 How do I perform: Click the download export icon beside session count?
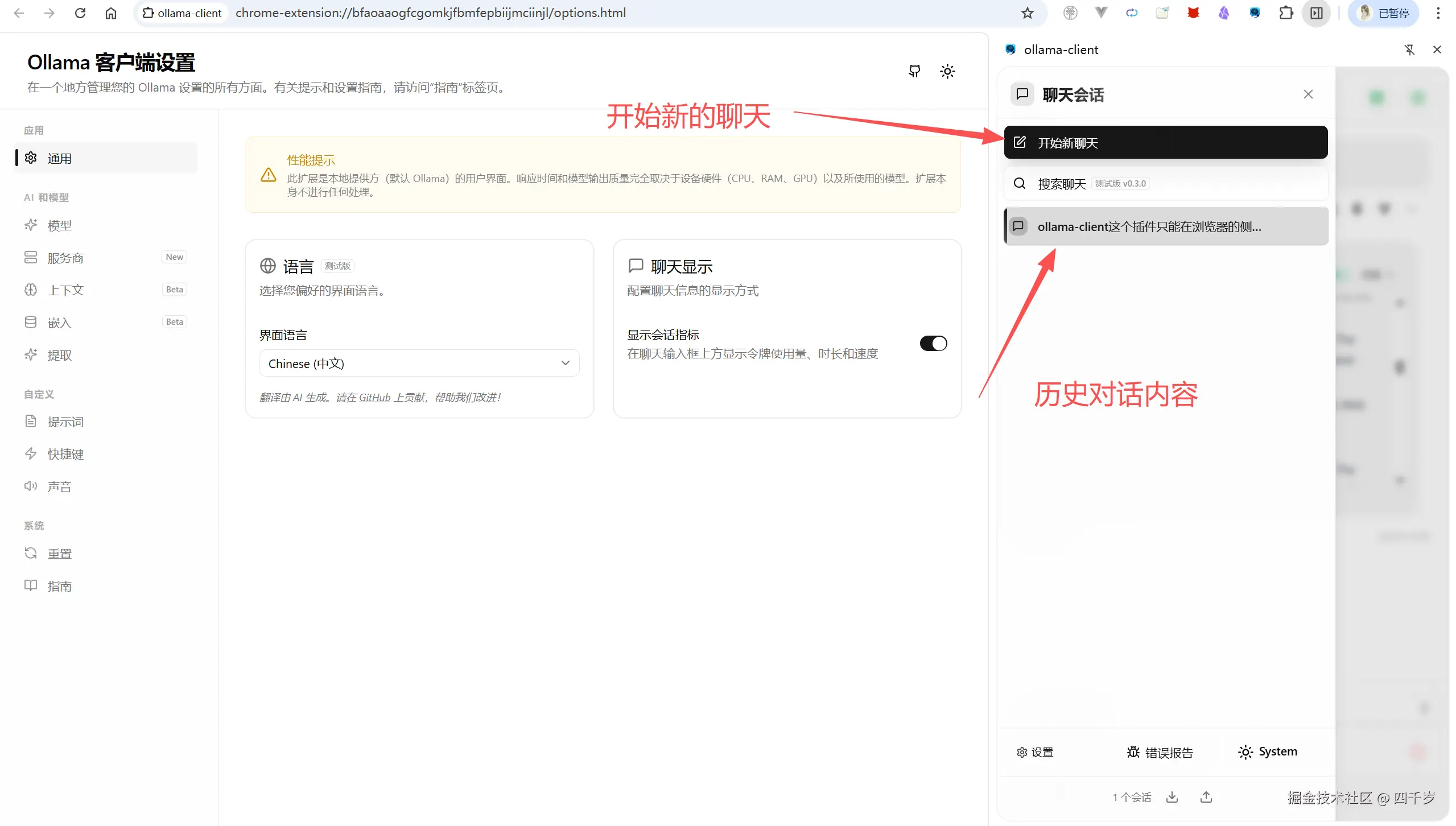[1172, 797]
